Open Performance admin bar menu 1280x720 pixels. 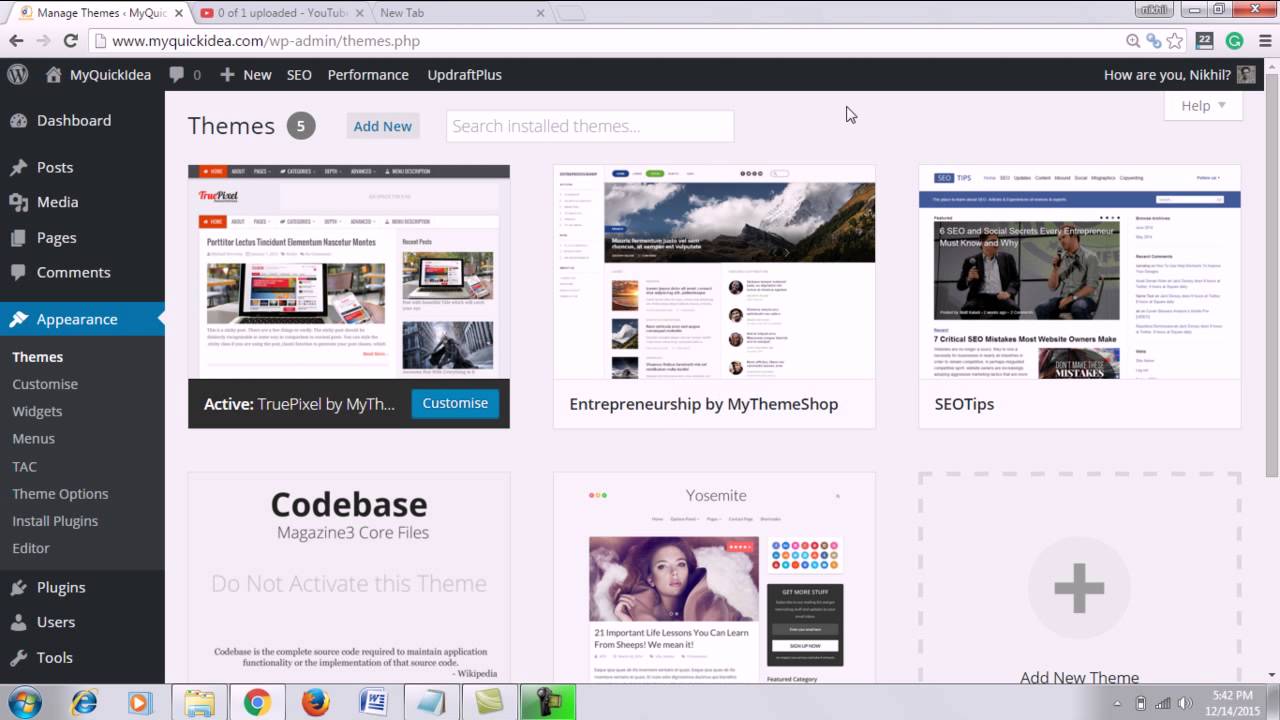tap(368, 75)
